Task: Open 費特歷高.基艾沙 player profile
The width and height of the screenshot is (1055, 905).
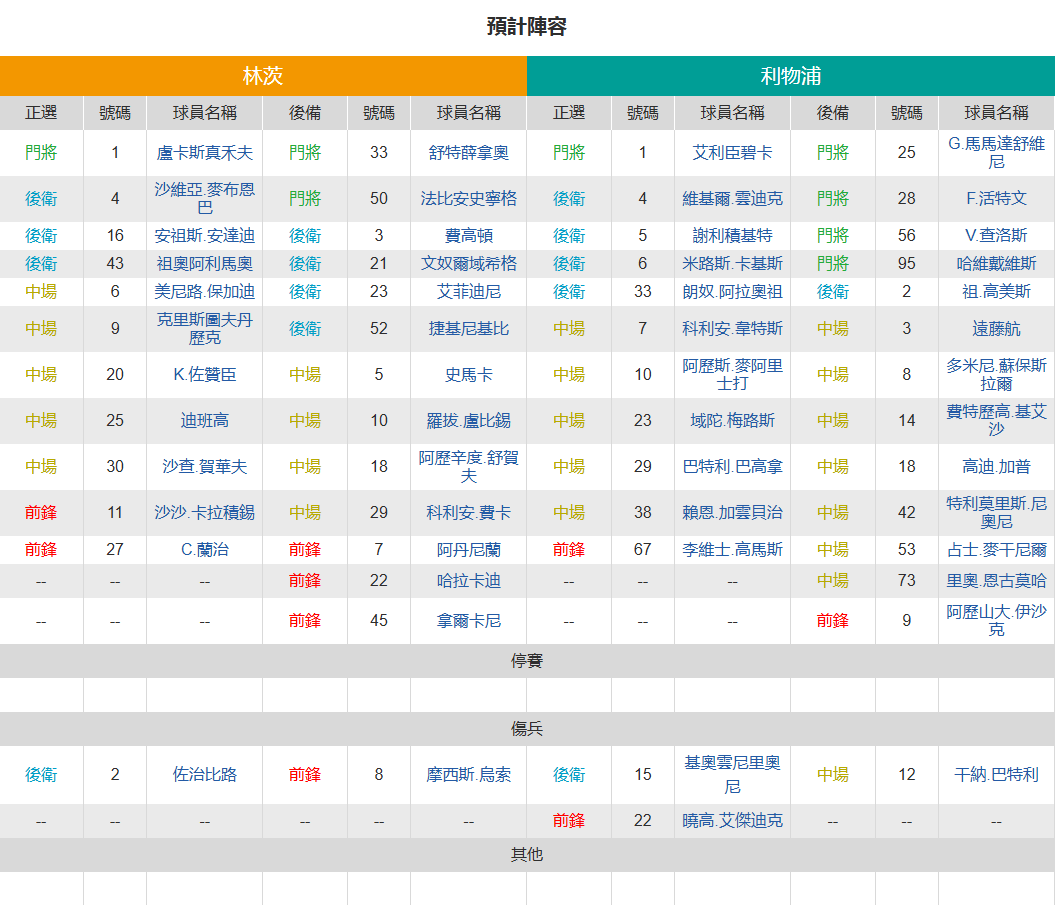Action: point(996,421)
